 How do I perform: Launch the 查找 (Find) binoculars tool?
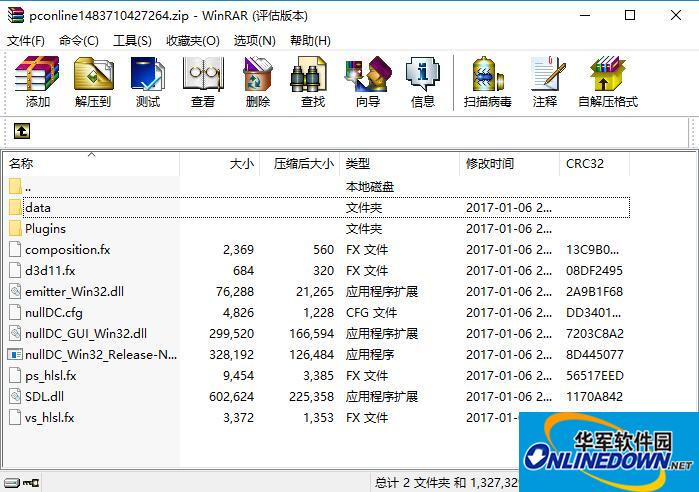[x=312, y=81]
